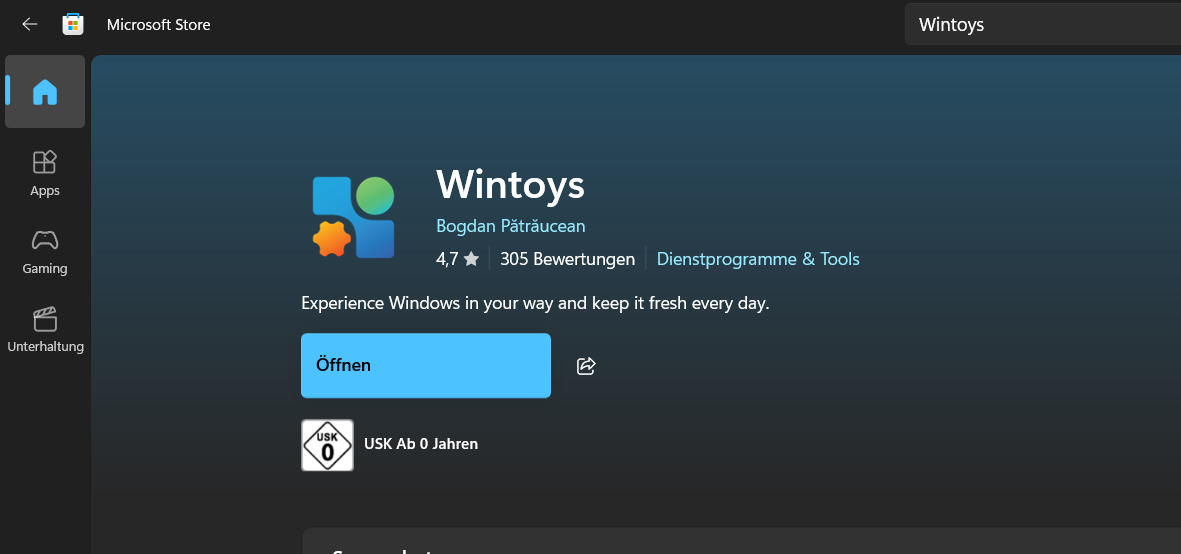The height and width of the screenshot is (554, 1181).
Task: Share the Wintoys app
Action: coord(586,366)
